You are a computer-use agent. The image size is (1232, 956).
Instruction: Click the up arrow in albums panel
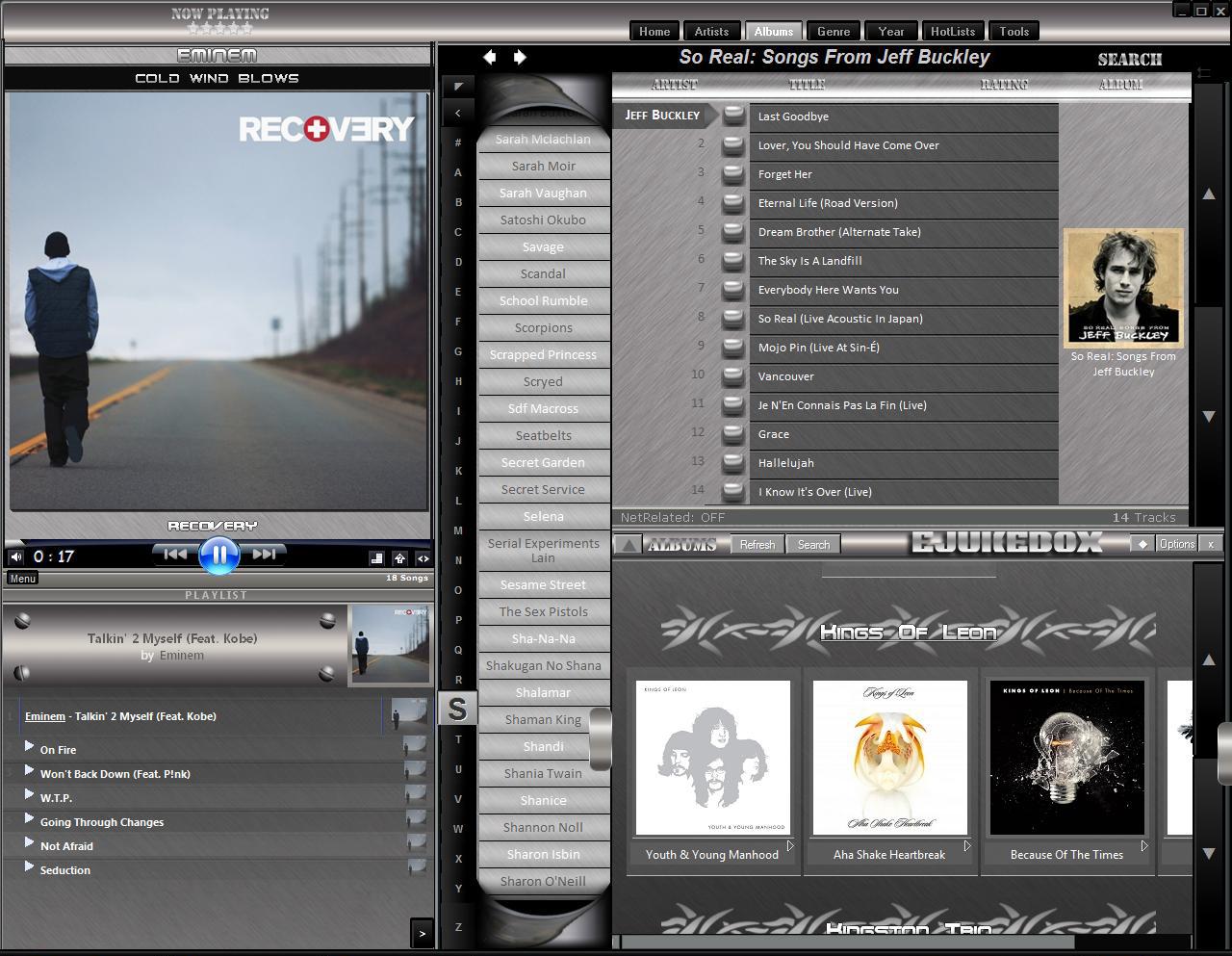point(1208,660)
